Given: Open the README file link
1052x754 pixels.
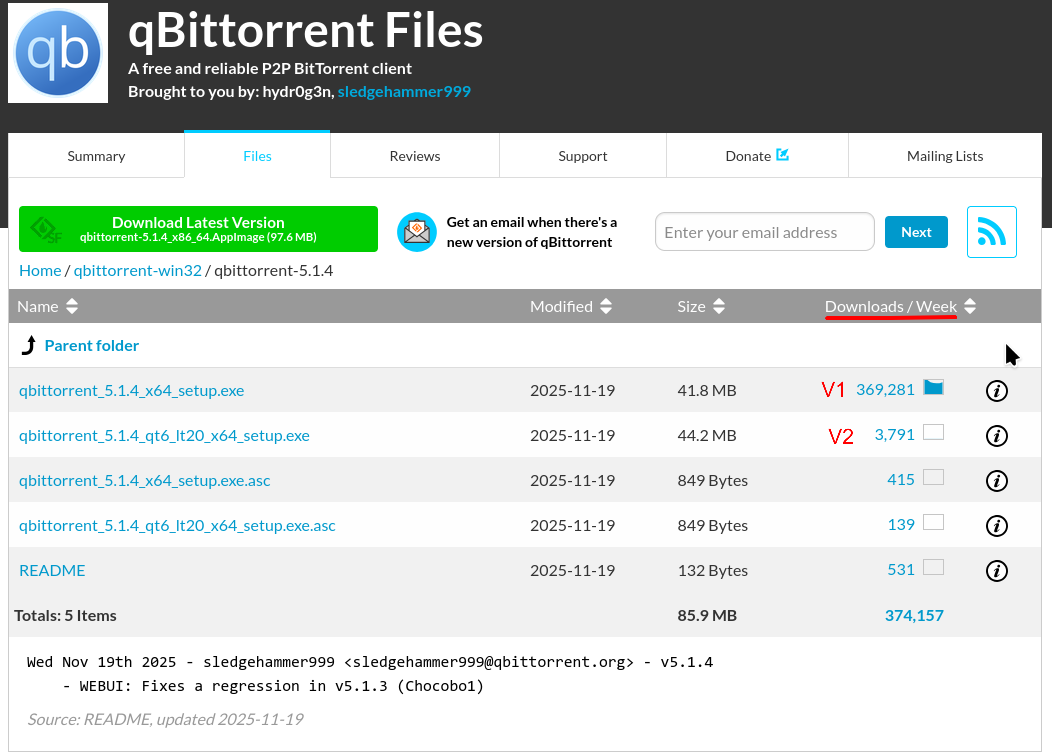Looking at the screenshot, I should (x=52, y=570).
